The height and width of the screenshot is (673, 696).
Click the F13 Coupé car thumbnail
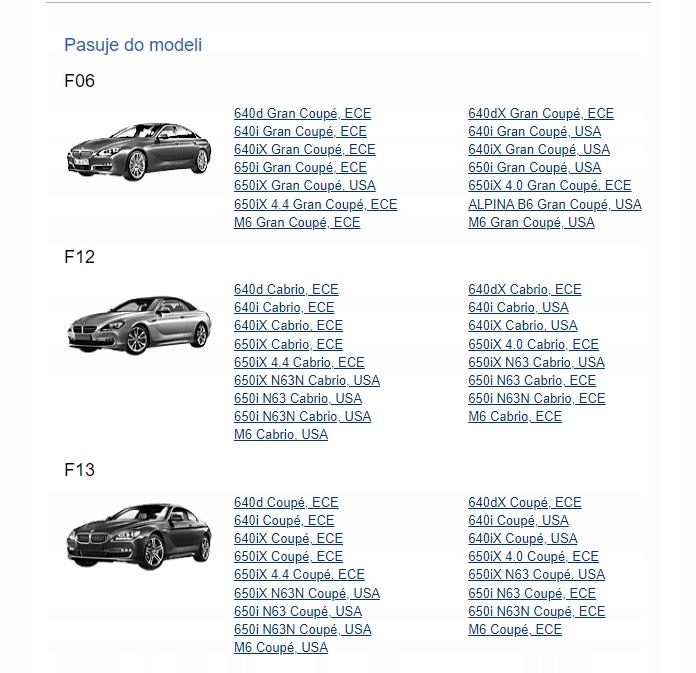point(139,536)
